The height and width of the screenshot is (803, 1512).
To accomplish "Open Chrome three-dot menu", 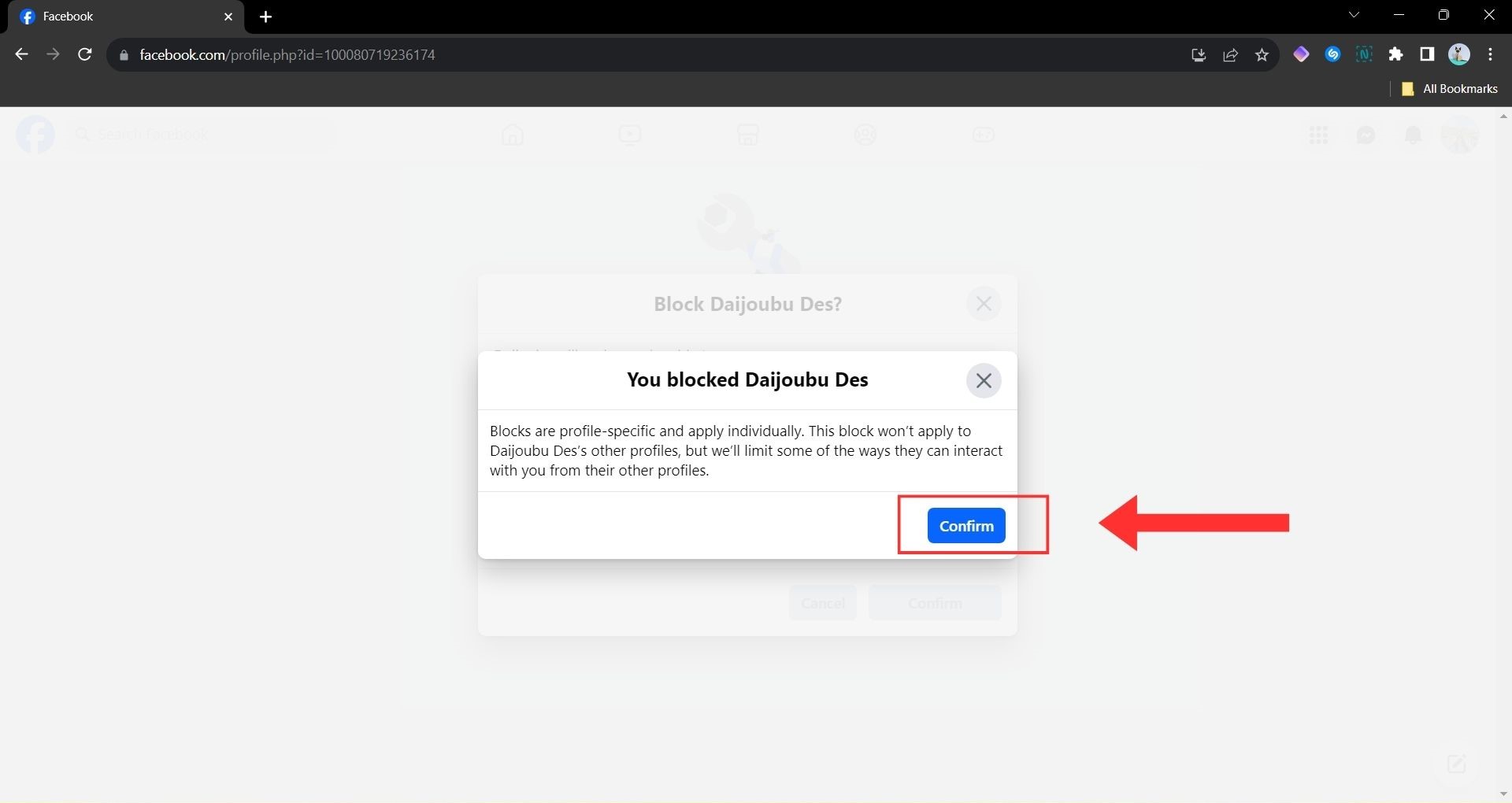I will click(x=1490, y=54).
